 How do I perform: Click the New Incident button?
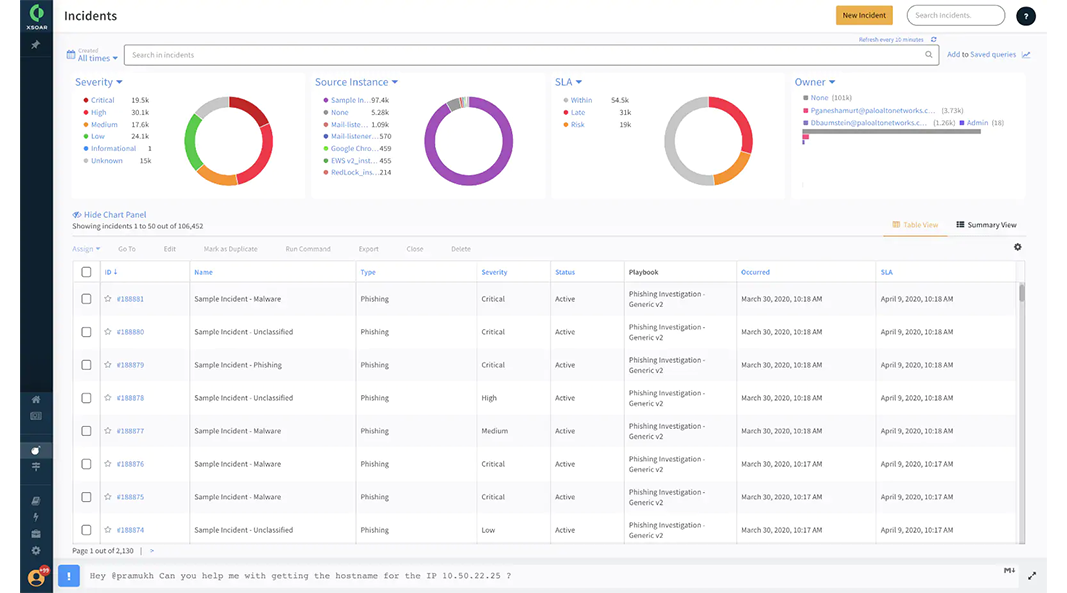[x=864, y=15]
